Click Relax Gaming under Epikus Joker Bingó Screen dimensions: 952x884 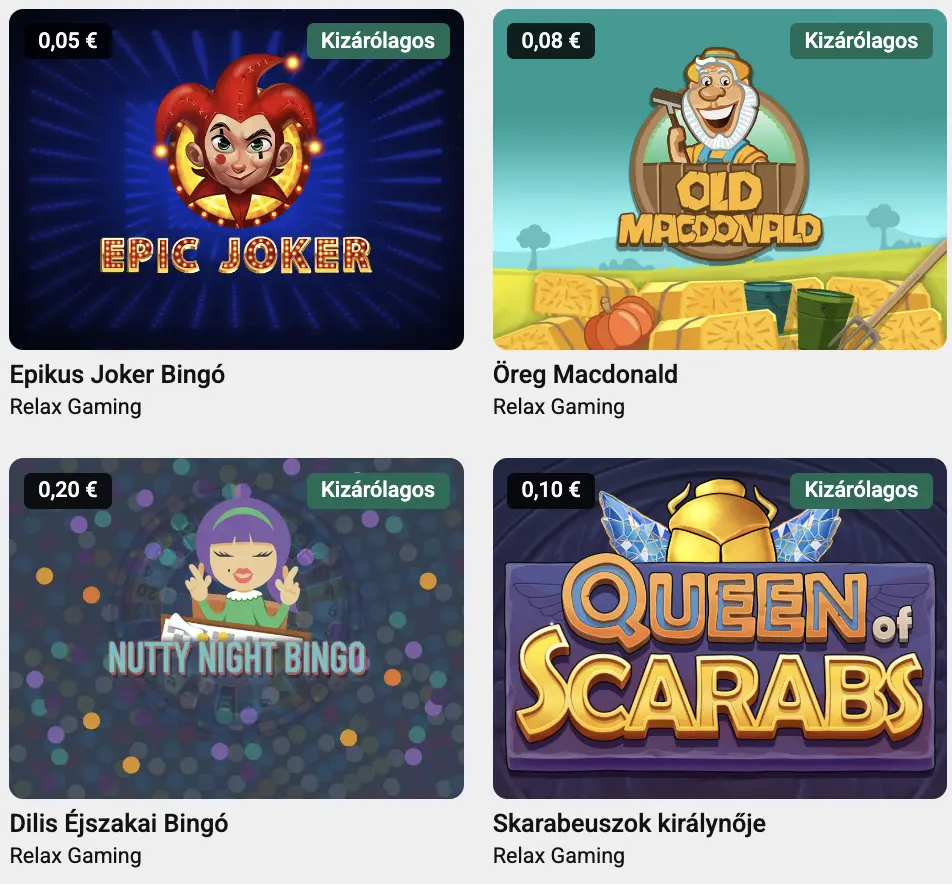click(75, 407)
